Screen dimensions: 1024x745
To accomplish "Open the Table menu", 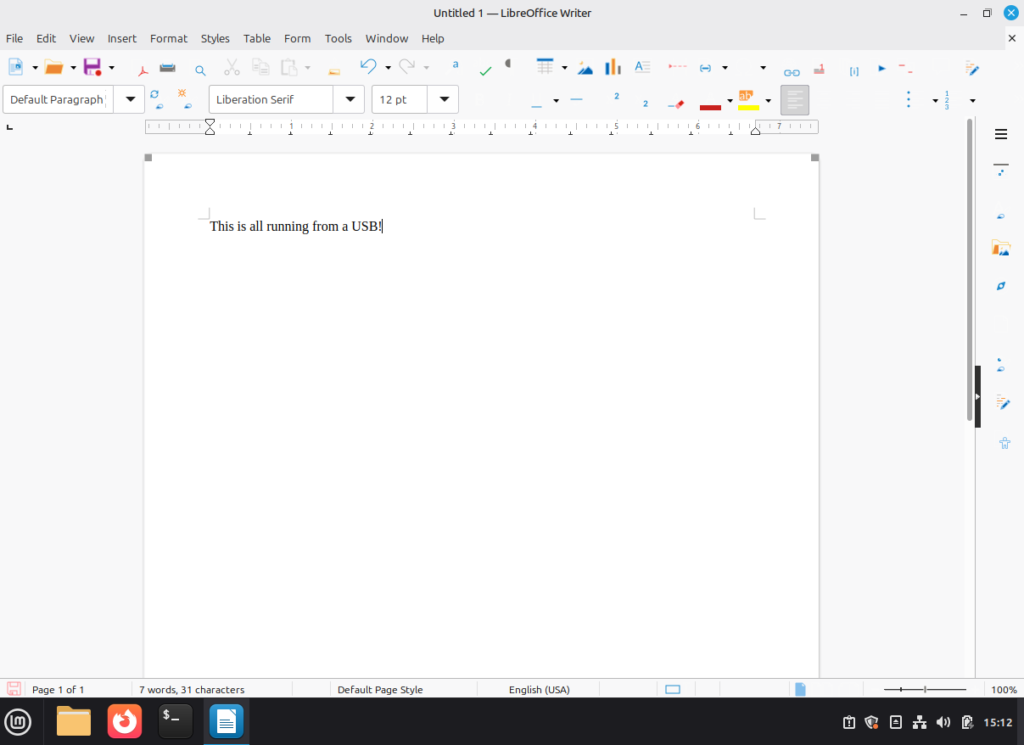I will tap(257, 38).
